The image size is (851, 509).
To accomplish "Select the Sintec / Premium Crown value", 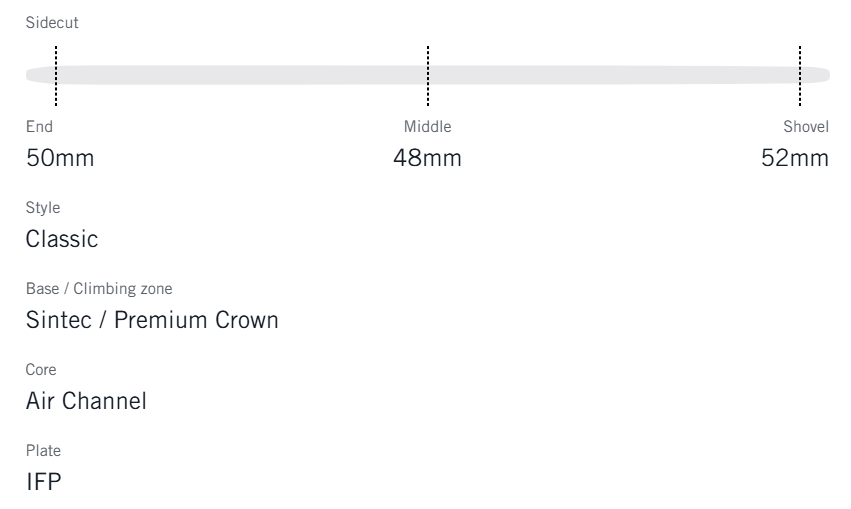I will coord(151,321).
